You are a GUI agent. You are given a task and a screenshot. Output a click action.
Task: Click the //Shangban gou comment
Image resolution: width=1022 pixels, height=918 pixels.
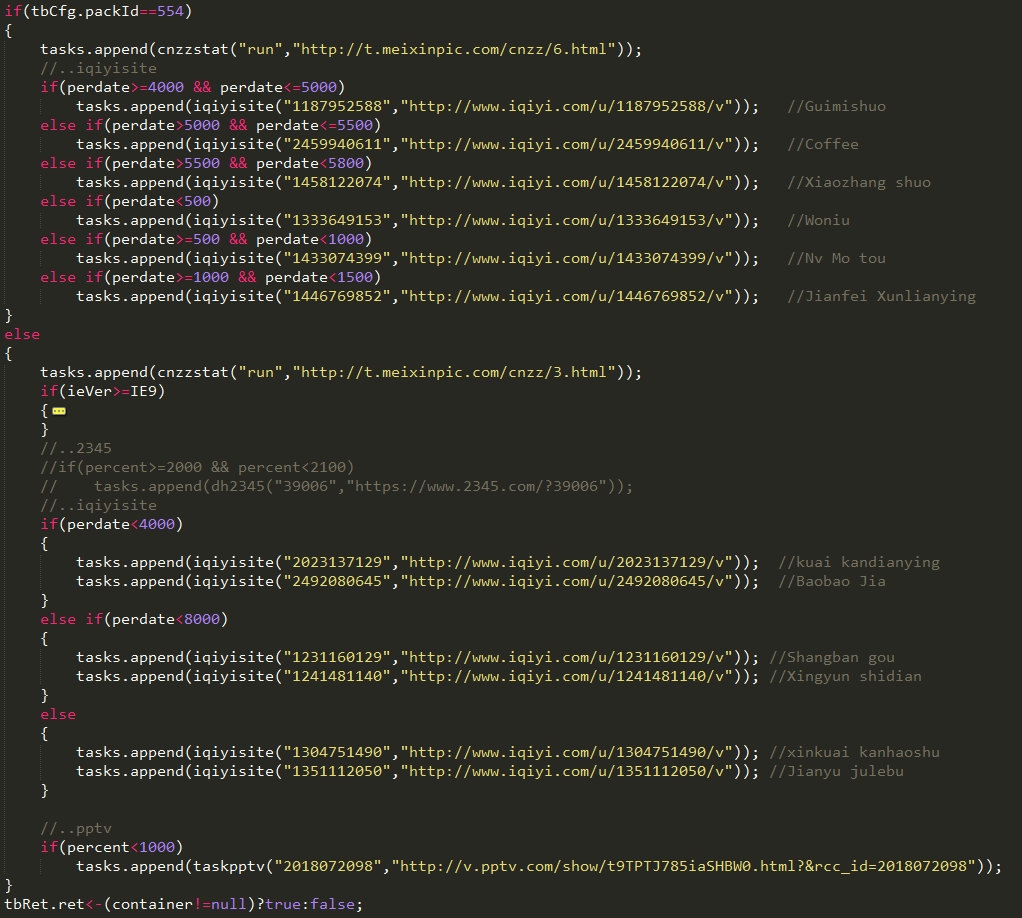point(832,657)
